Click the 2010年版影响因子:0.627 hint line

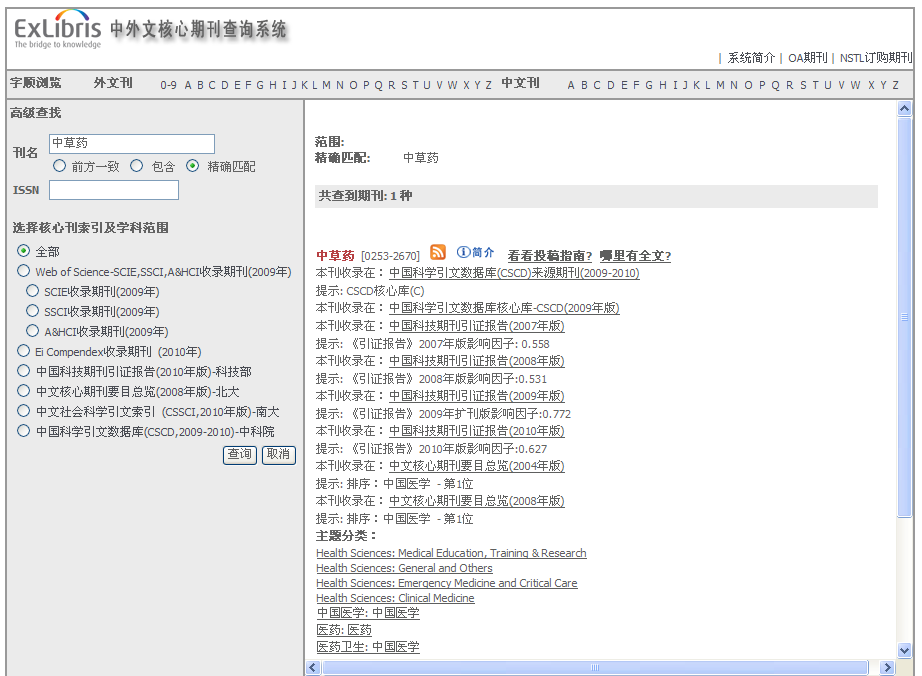(x=431, y=449)
